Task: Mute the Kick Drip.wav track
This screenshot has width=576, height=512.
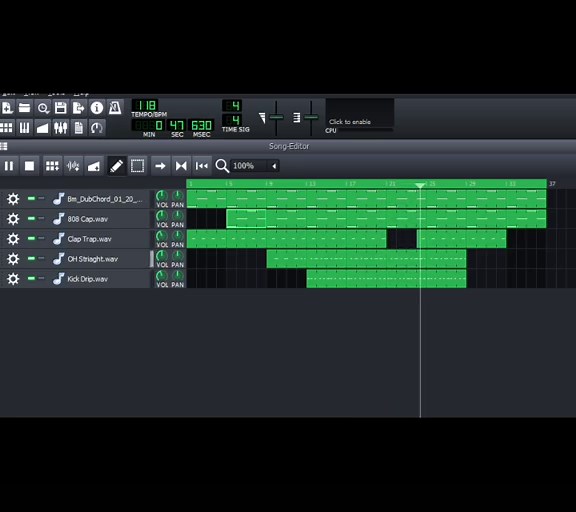Action: [31, 278]
